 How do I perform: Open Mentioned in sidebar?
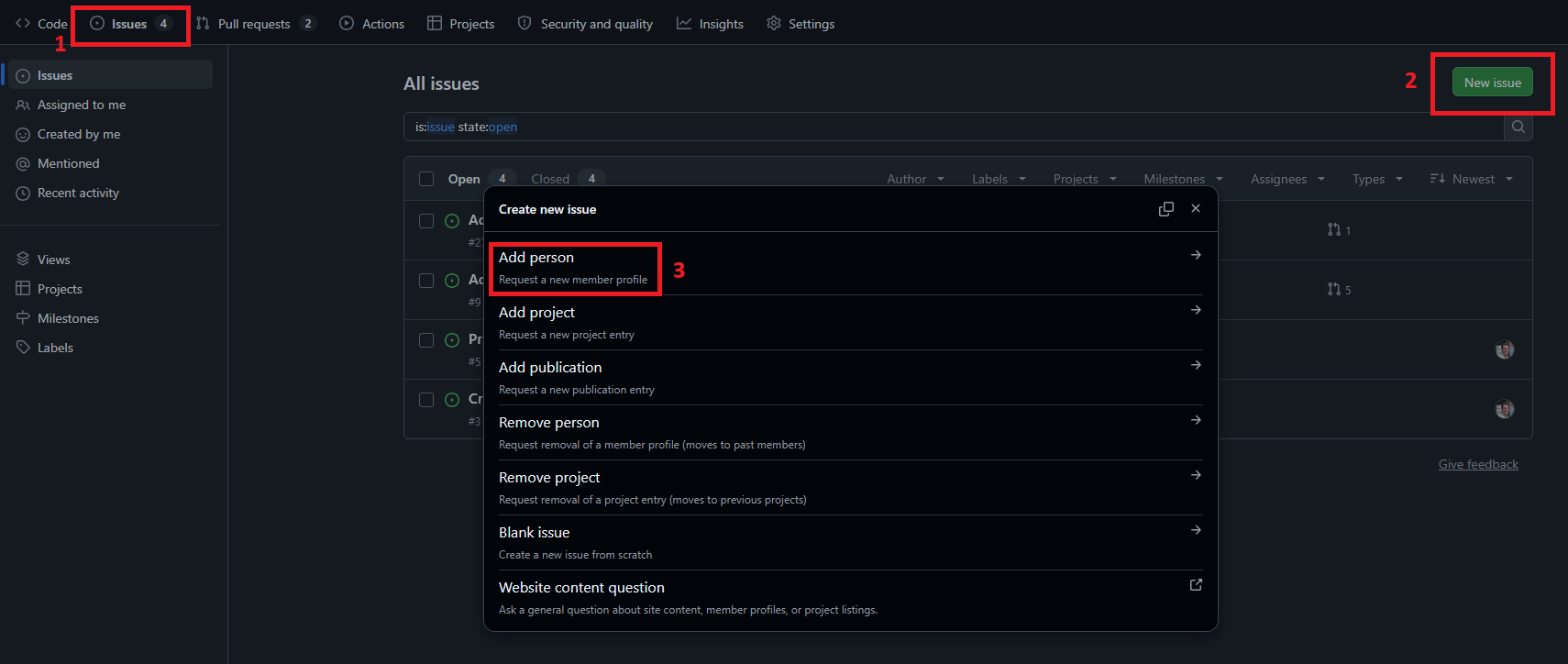pyautogui.click(x=110, y=163)
